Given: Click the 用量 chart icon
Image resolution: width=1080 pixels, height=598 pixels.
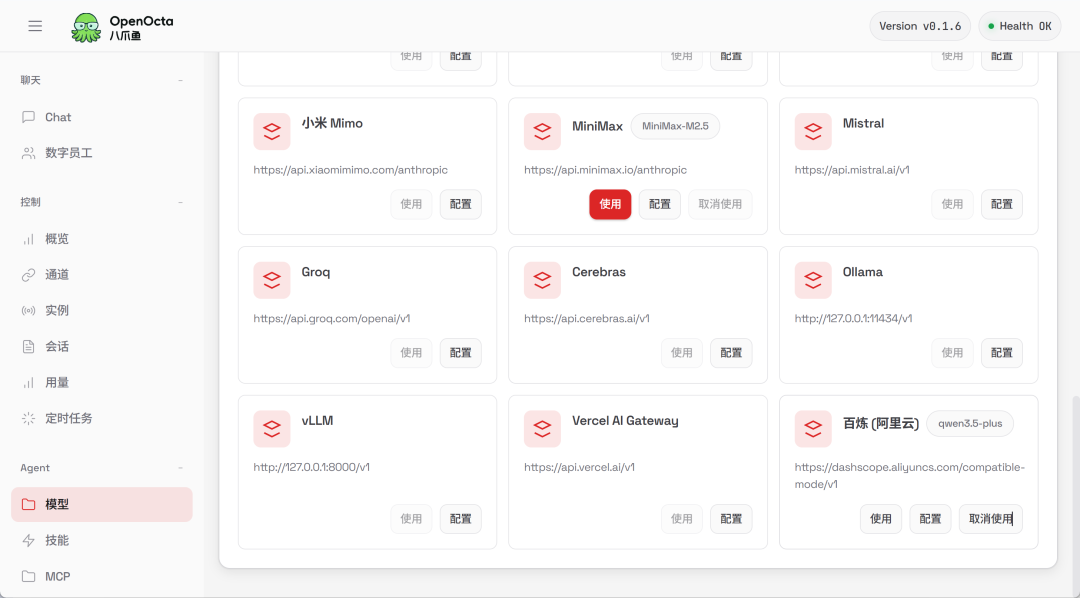Looking at the screenshot, I should (x=28, y=382).
